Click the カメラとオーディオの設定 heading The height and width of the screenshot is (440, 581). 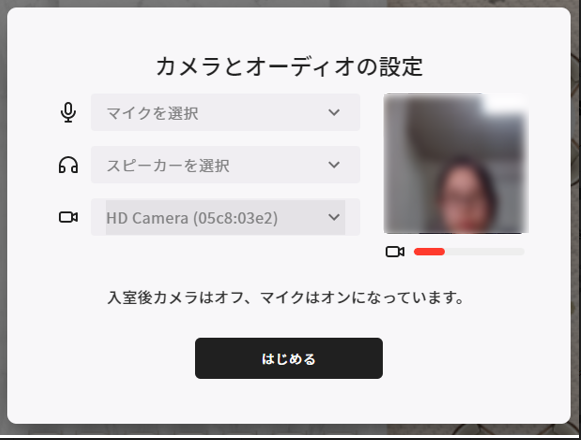289,67
